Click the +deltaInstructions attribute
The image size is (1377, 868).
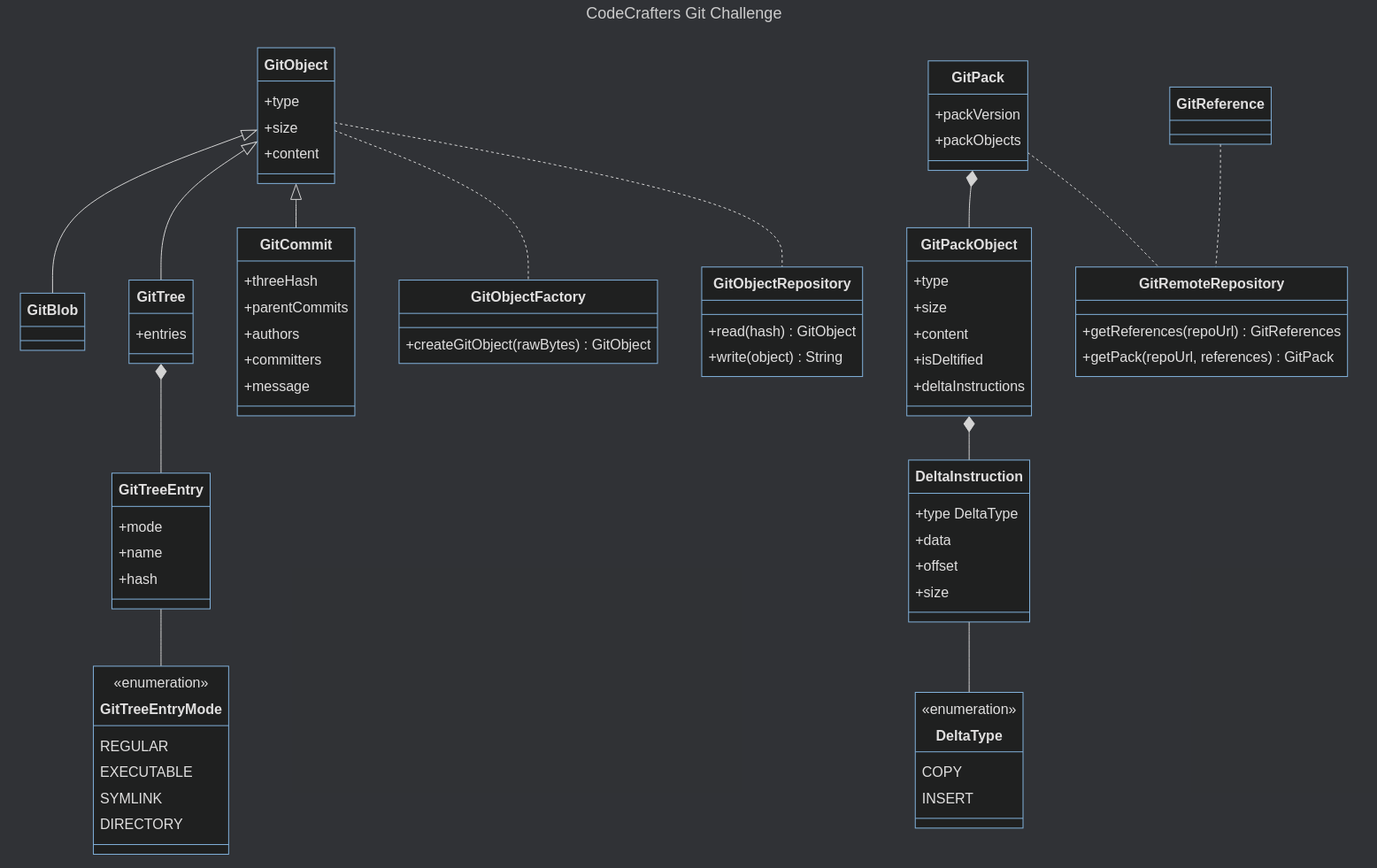coord(968,387)
